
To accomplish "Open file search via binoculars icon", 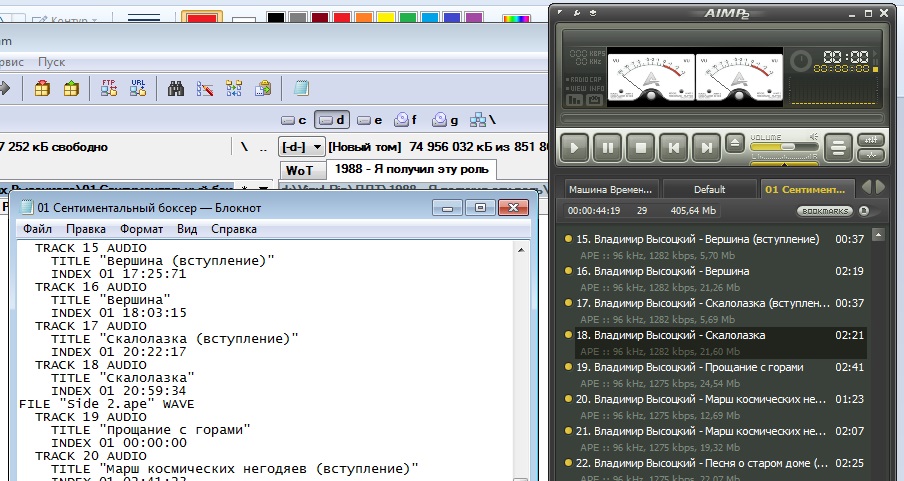I will 176,88.
